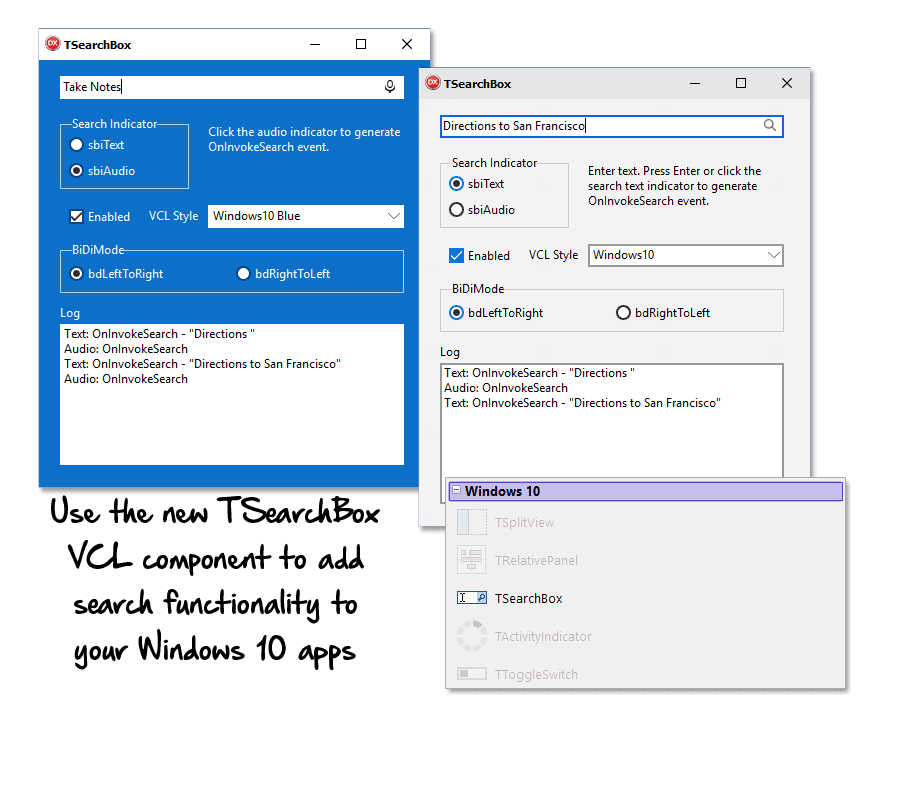Open VCL Style dropdown showing Windows10 Blue
Image resolution: width=902 pixels, height=789 pixels.
point(305,216)
